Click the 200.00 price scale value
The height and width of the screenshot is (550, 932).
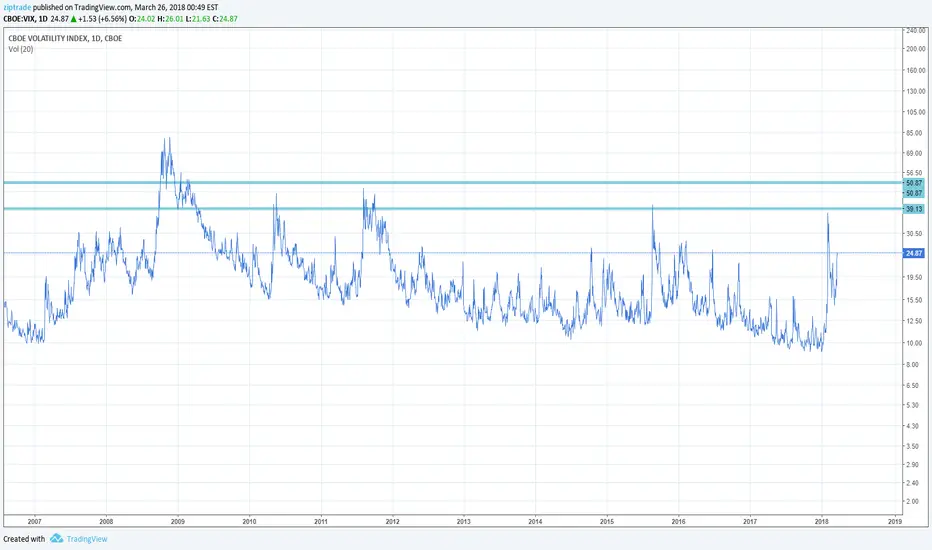click(916, 49)
